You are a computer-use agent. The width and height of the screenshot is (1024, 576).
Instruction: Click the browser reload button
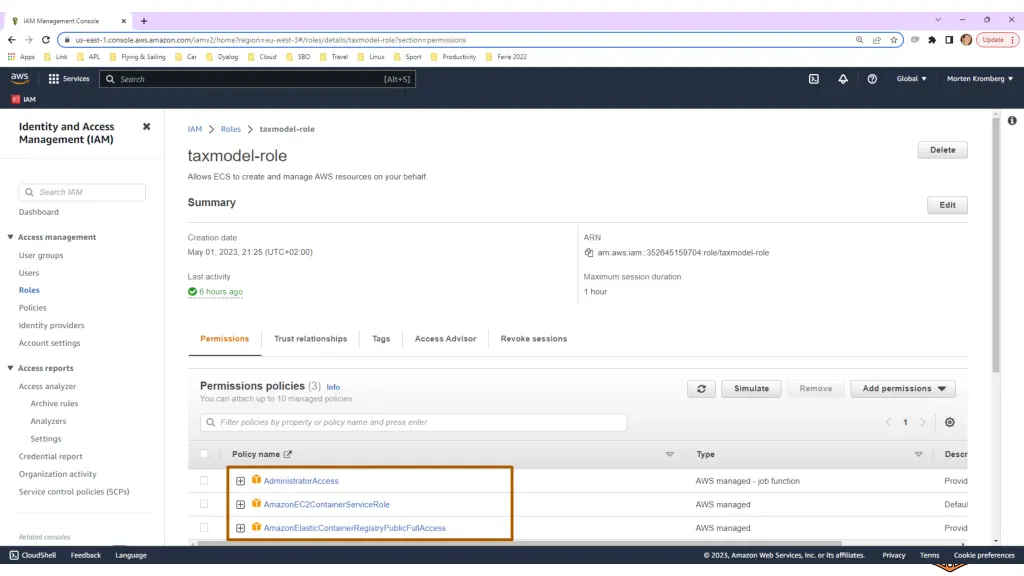[46, 40]
